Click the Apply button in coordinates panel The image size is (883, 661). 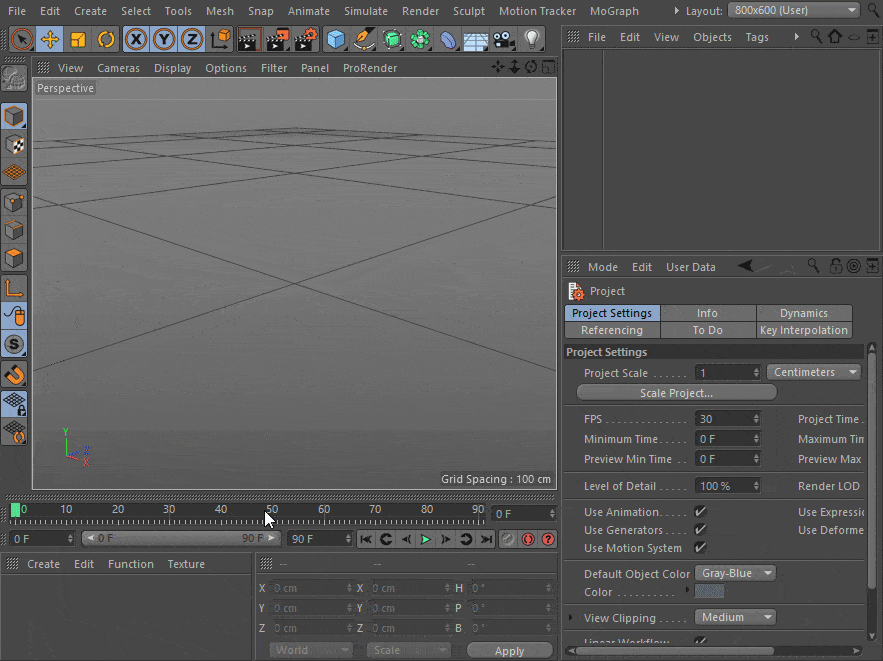click(x=509, y=650)
